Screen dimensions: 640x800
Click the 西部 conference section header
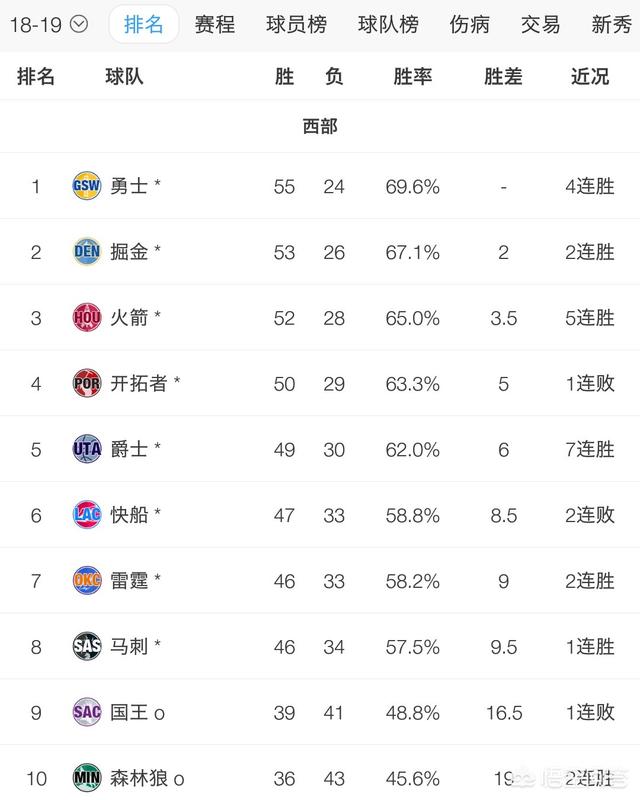point(320,126)
